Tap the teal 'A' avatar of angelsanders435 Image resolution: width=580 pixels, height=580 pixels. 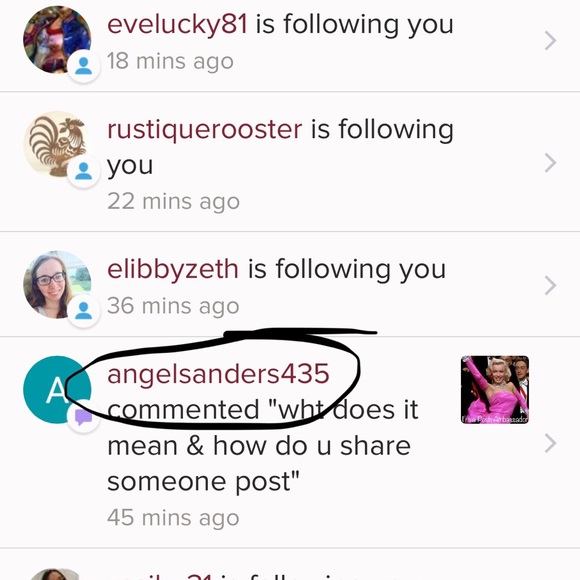(57, 390)
